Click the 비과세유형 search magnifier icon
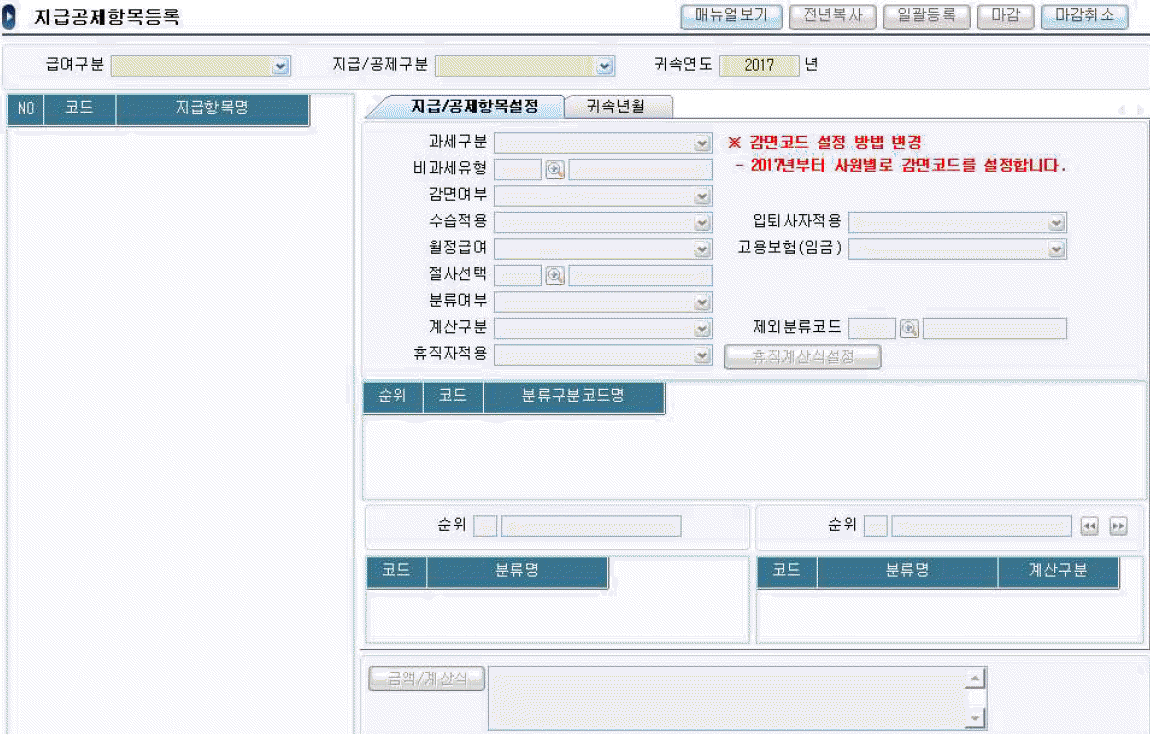 (555, 170)
